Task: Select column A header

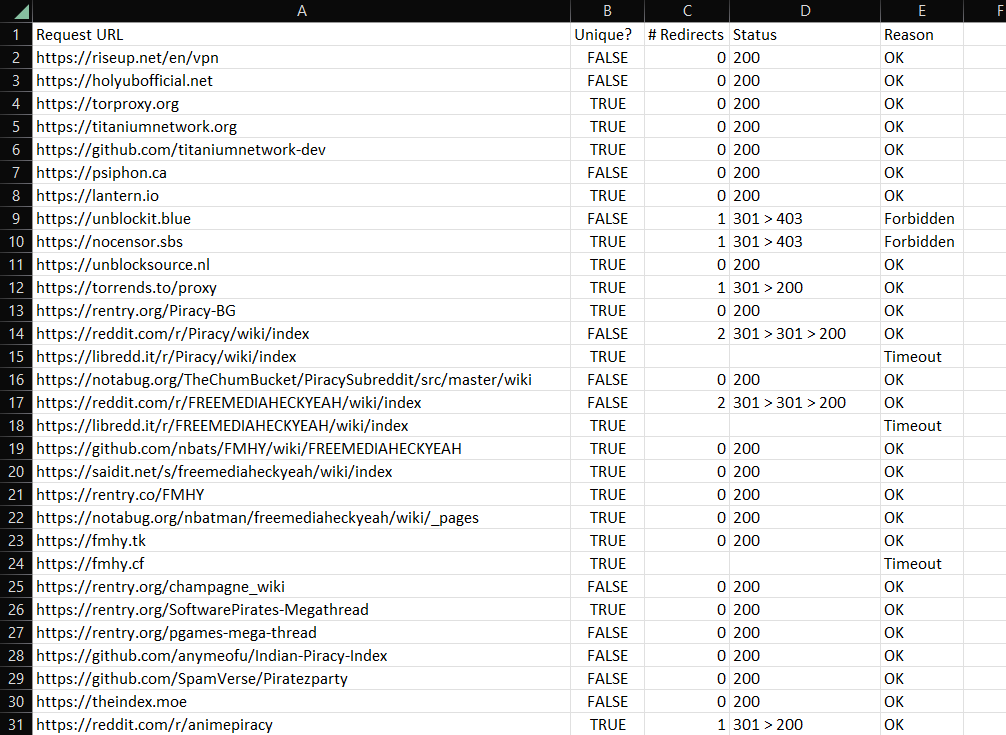Action: [x=302, y=11]
